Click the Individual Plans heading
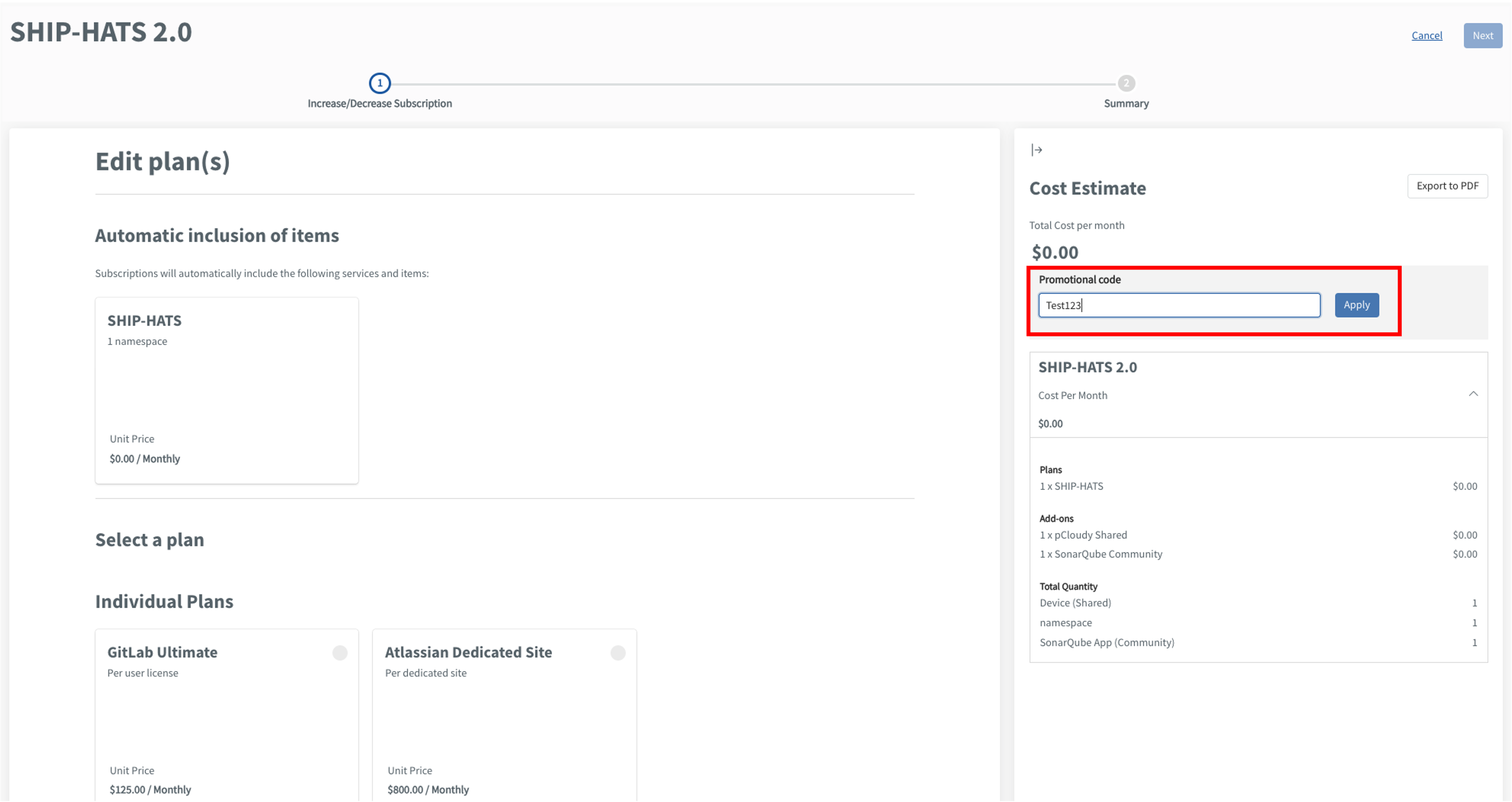1512x802 pixels. (164, 602)
